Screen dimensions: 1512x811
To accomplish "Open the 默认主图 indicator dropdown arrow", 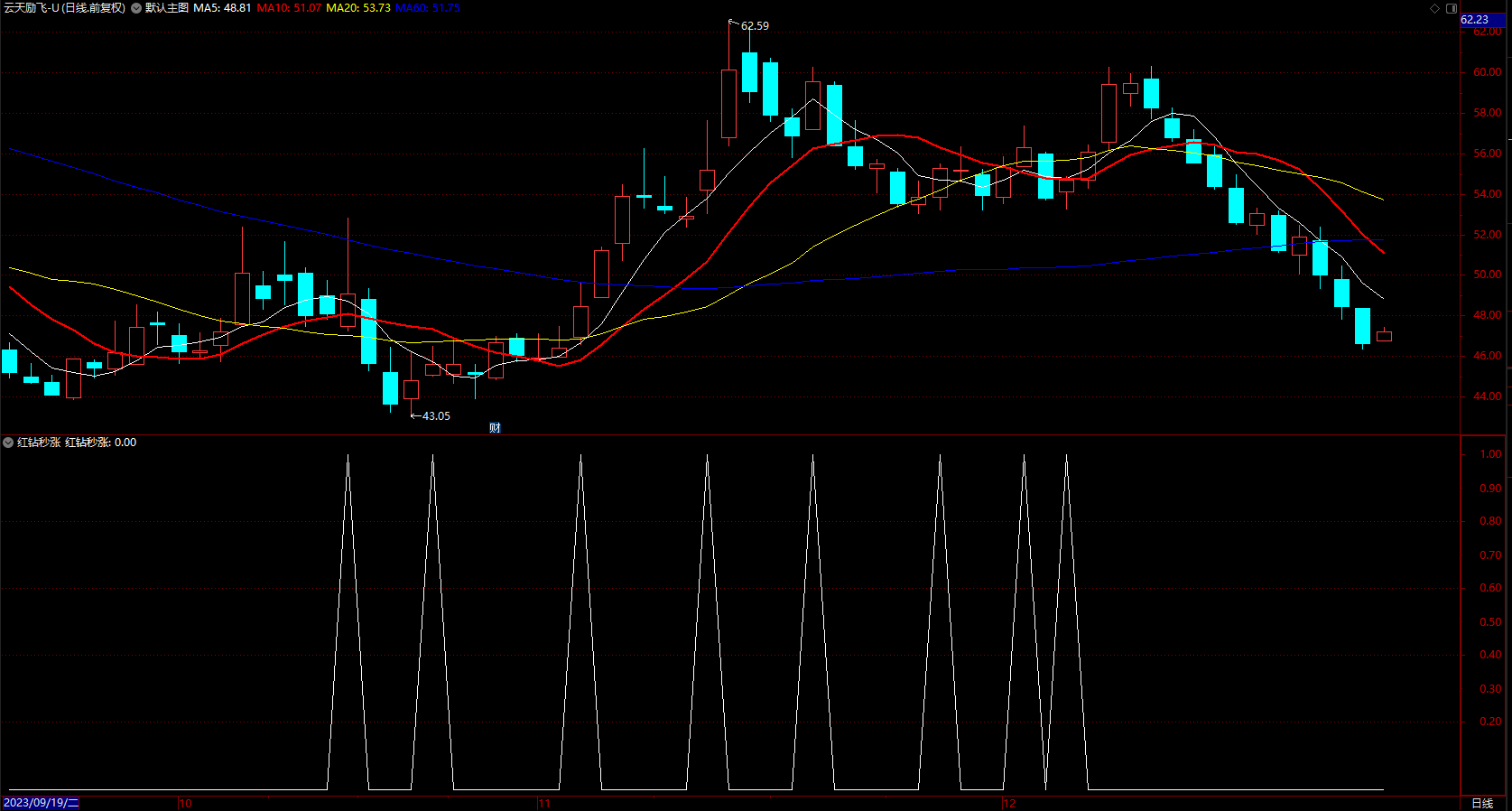I will pyautogui.click(x=136, y=8).
